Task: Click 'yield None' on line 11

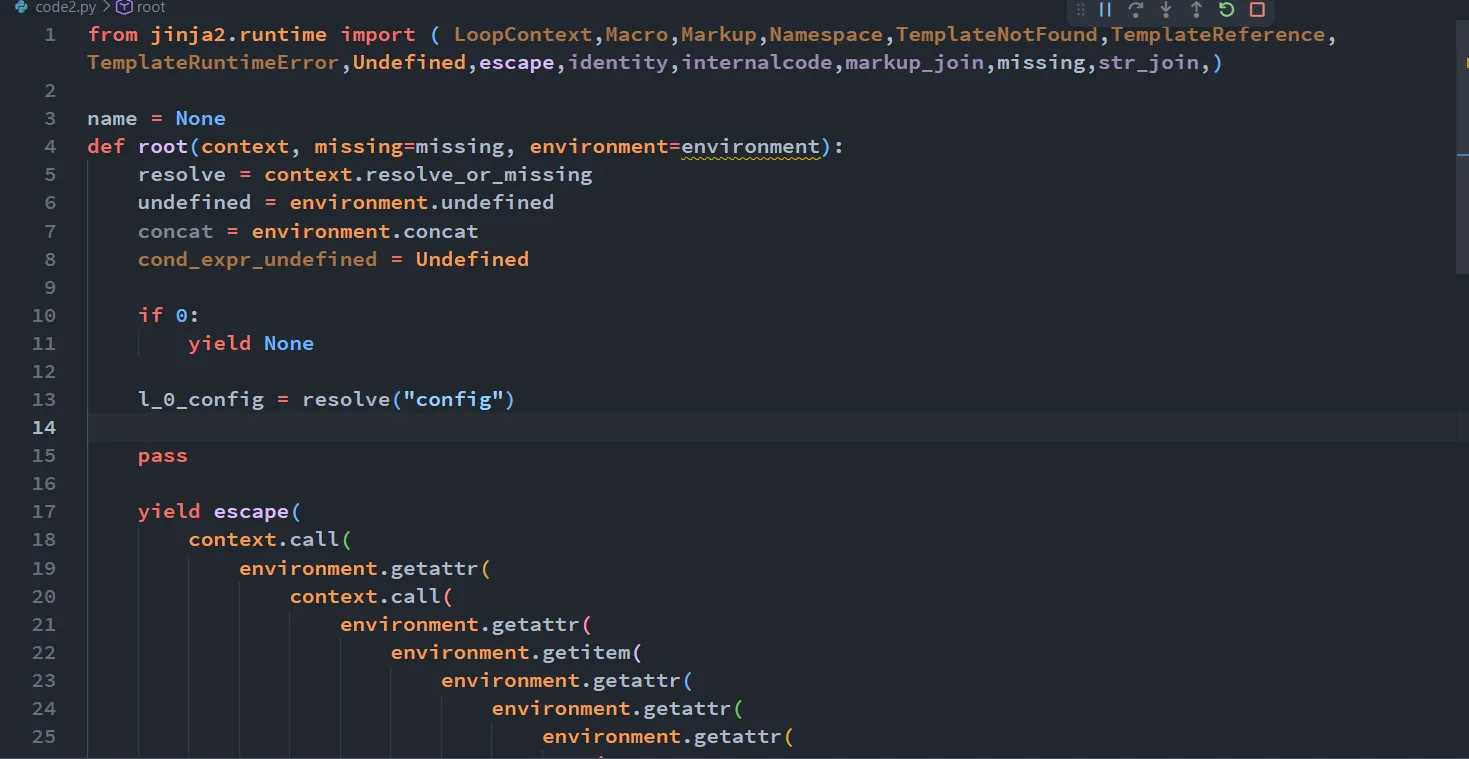Action: click(x=251, y=343)
